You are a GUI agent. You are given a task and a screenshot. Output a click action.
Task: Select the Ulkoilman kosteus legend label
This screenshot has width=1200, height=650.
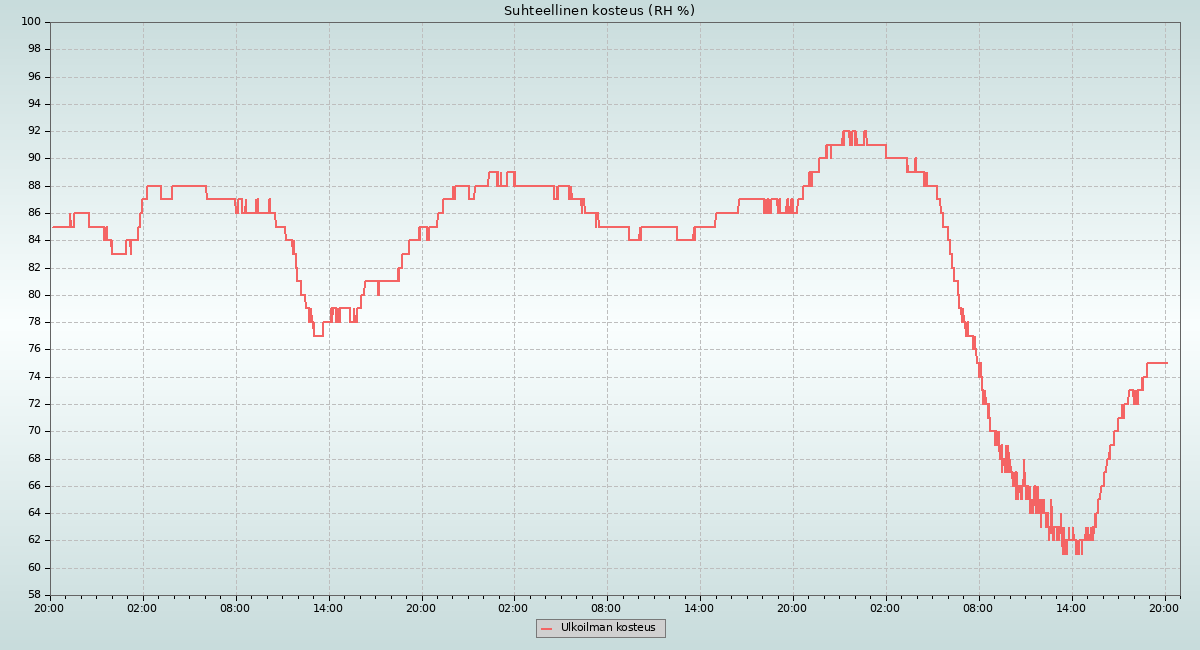pyautogui.click(x=608, y=628)
